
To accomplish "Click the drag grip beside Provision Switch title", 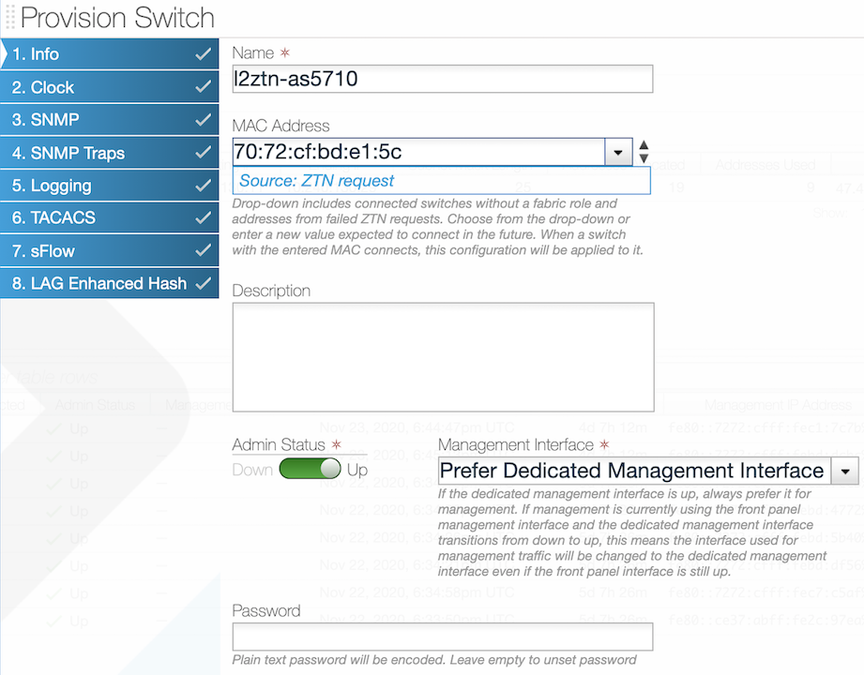I will click(x=10, y=18).
